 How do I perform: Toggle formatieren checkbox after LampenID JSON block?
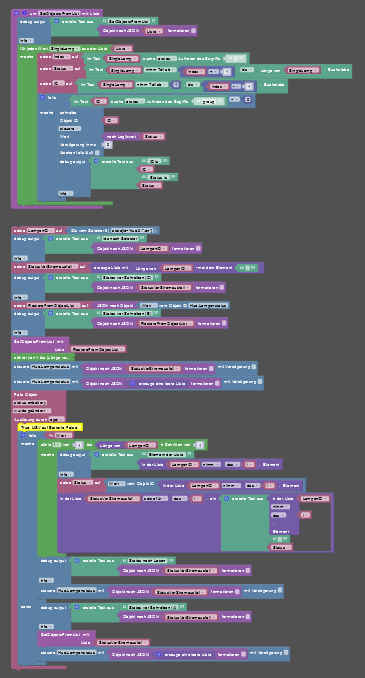(x=198, y=249)
